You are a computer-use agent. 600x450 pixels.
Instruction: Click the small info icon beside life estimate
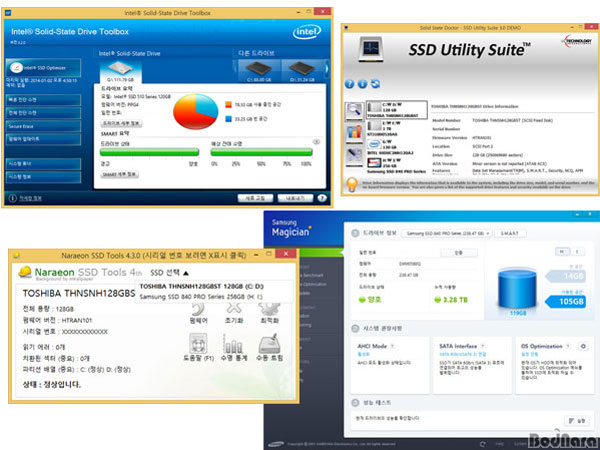click(x=316, y=142)
